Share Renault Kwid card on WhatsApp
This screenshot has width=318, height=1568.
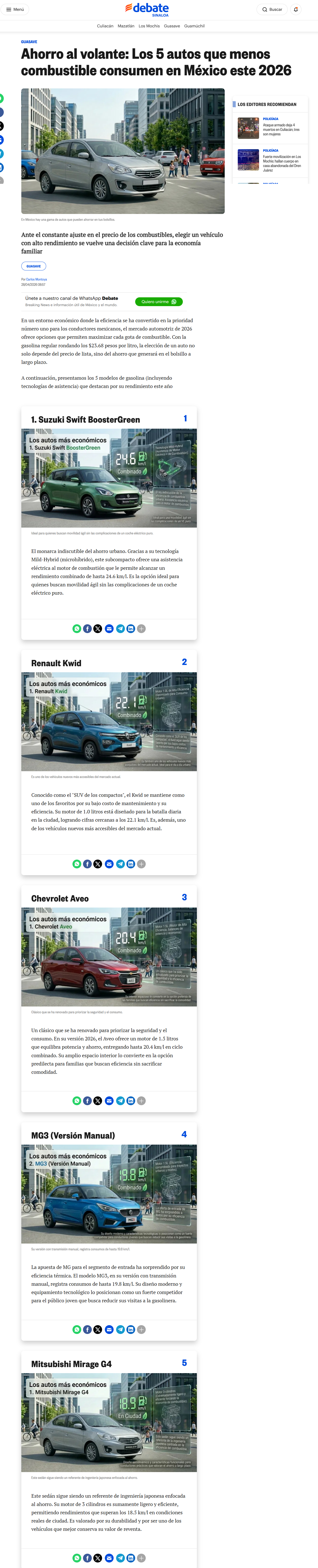(76, 864)
